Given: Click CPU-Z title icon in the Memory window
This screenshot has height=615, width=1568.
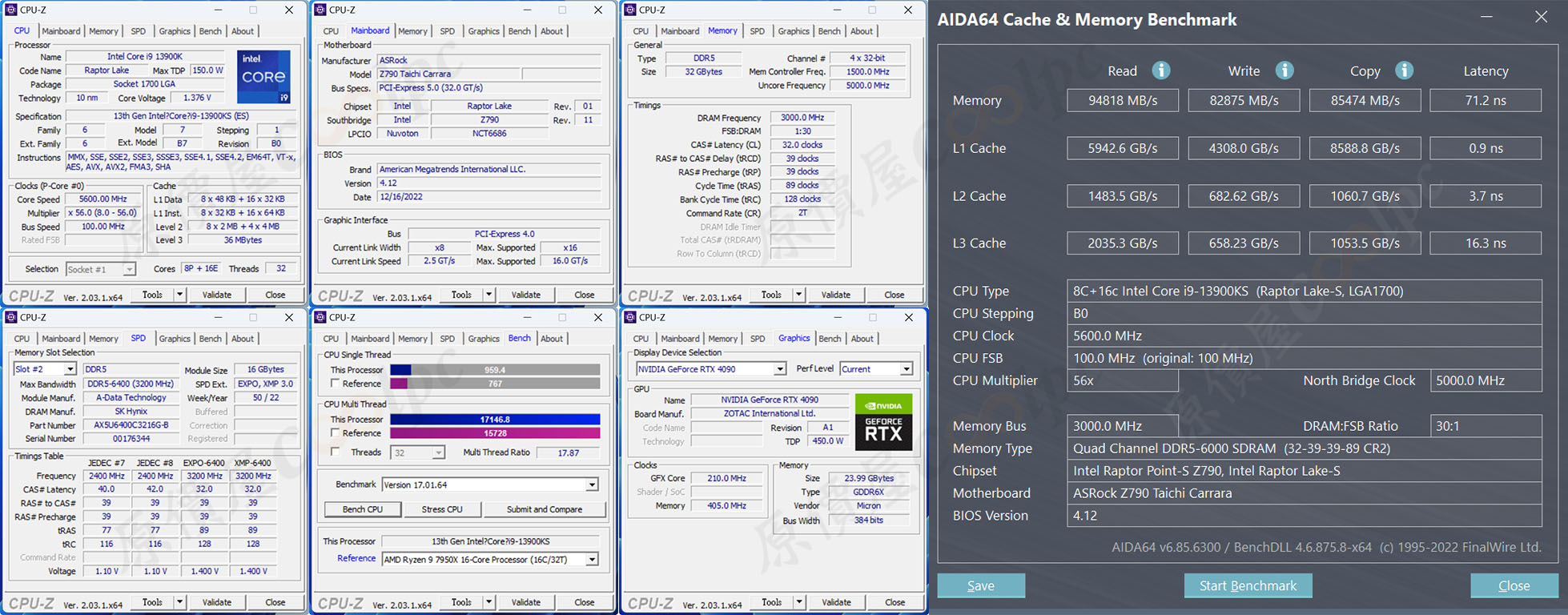Looking at the screenshot, I should click(630, 10).
